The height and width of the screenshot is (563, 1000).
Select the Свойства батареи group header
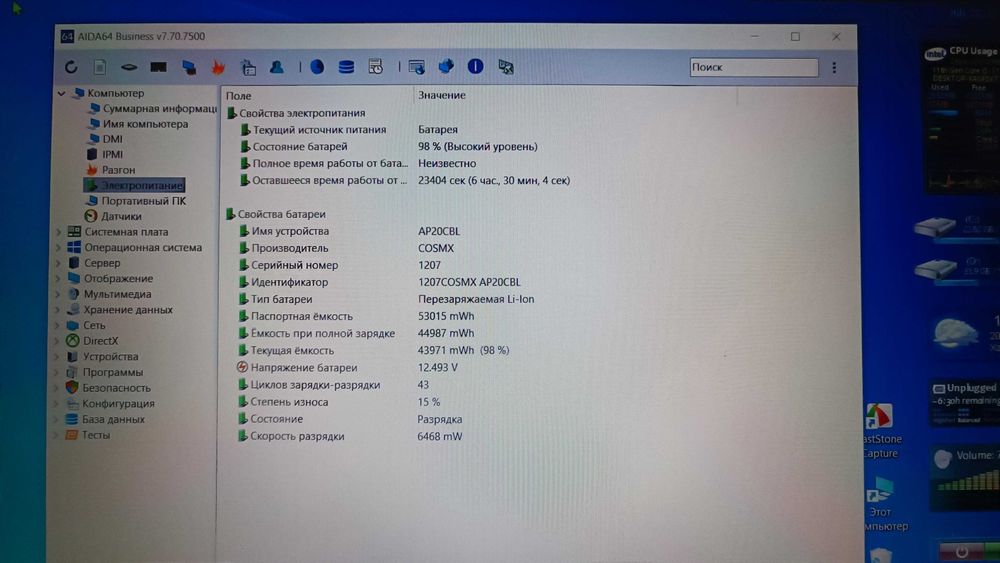[x=276, y=214]
